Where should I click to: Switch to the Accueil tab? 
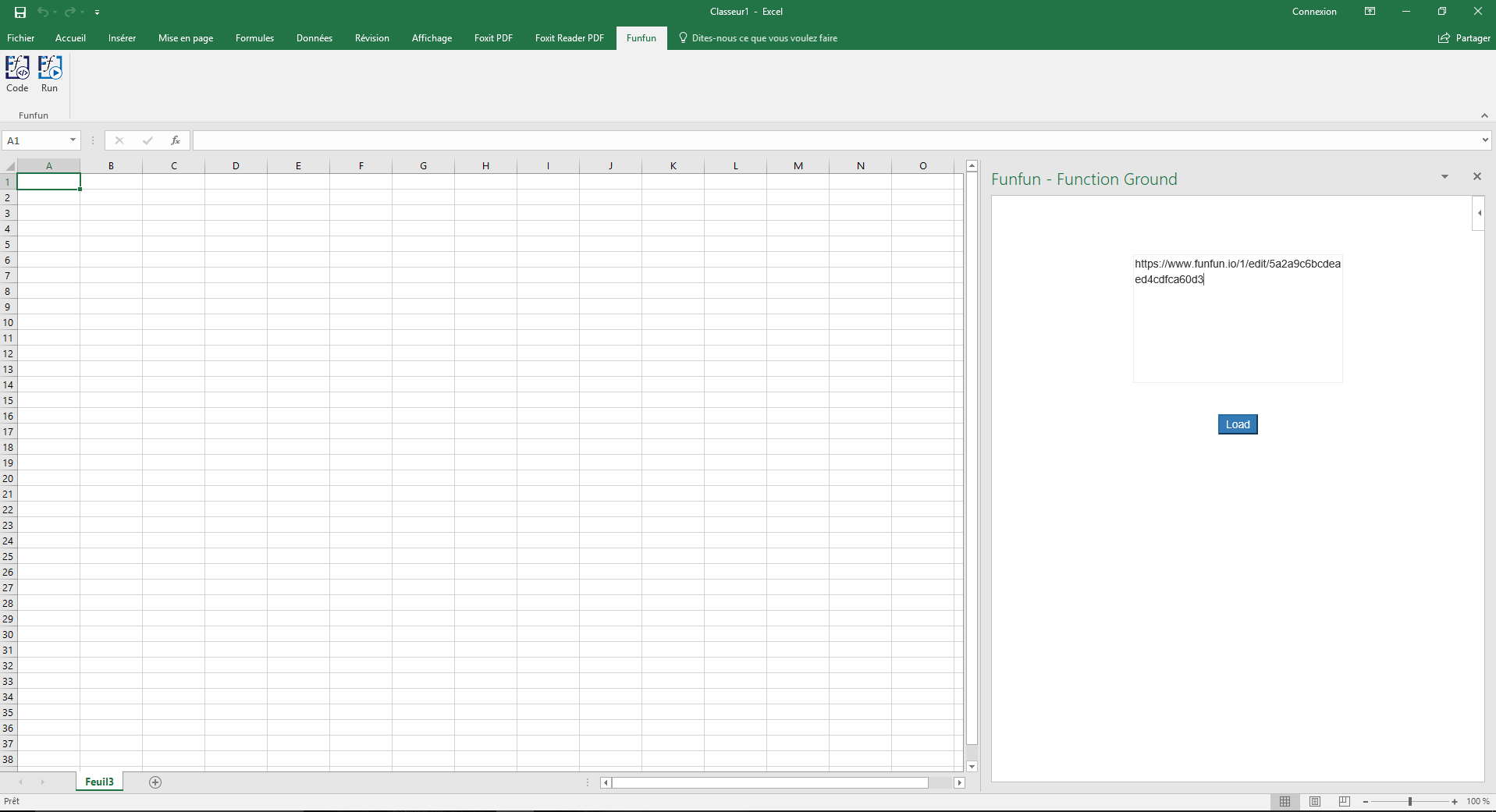point(70,38)
